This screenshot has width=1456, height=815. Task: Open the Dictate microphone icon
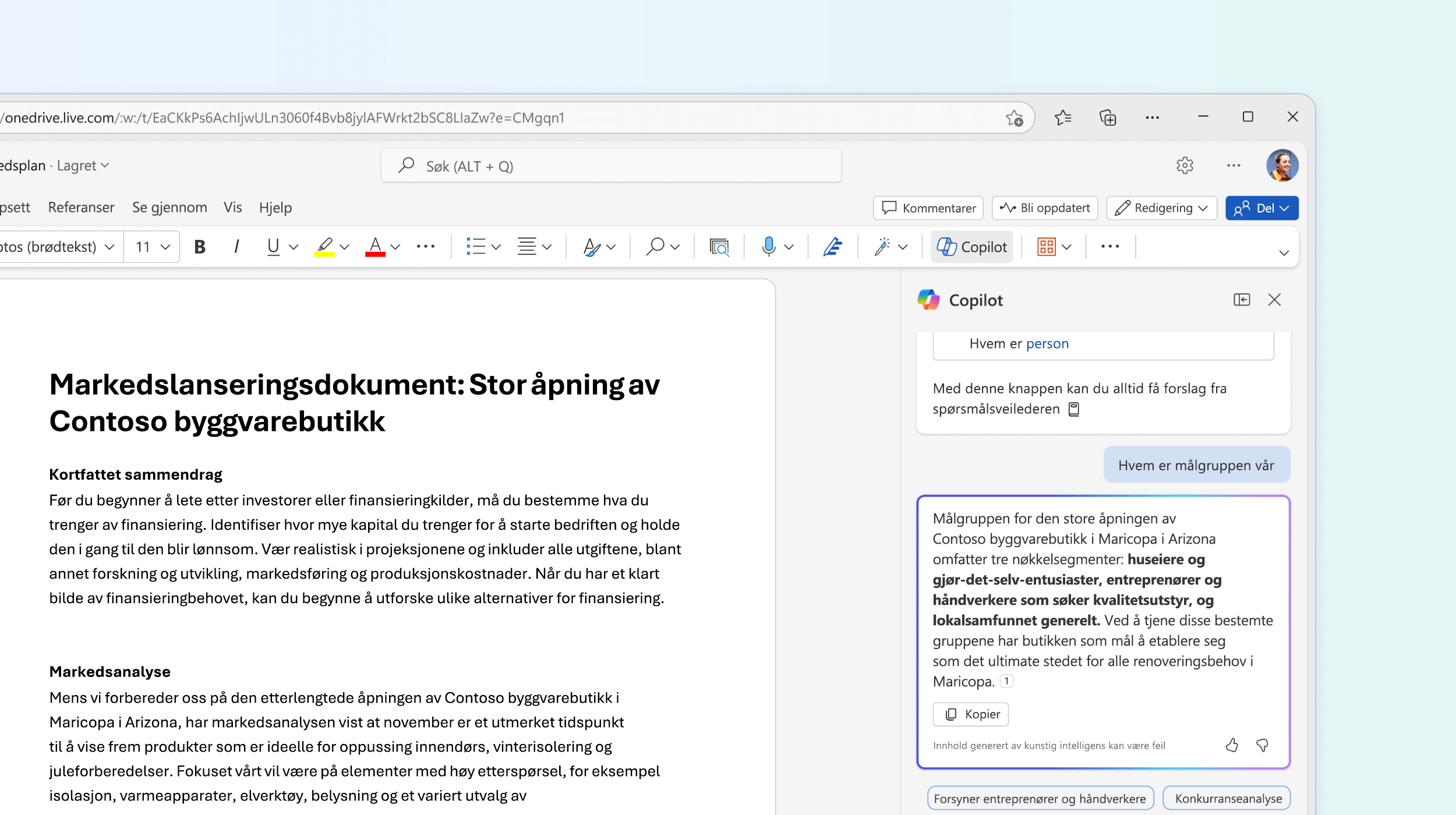click(769, 247)
